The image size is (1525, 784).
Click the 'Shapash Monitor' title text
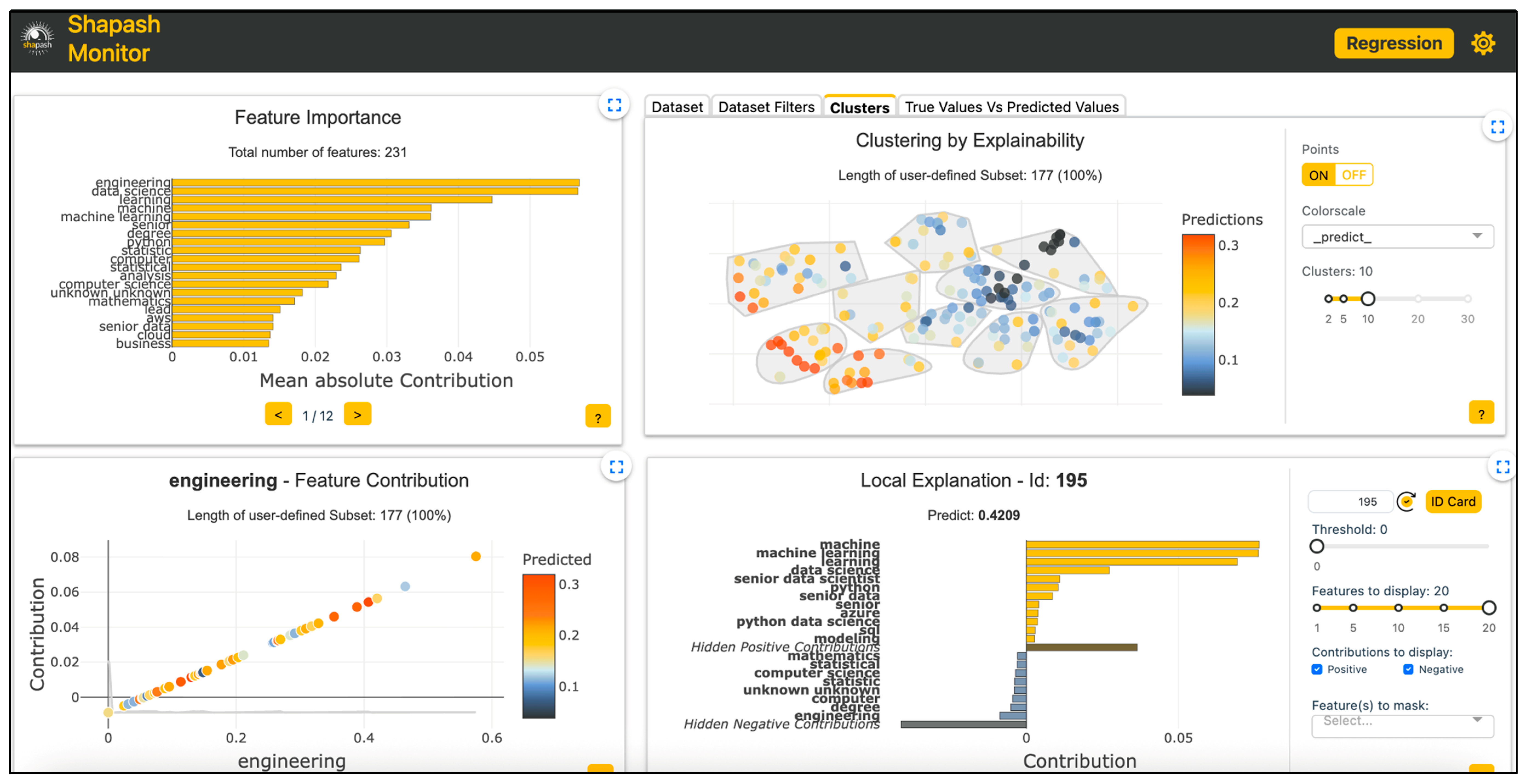click(114, 39)
